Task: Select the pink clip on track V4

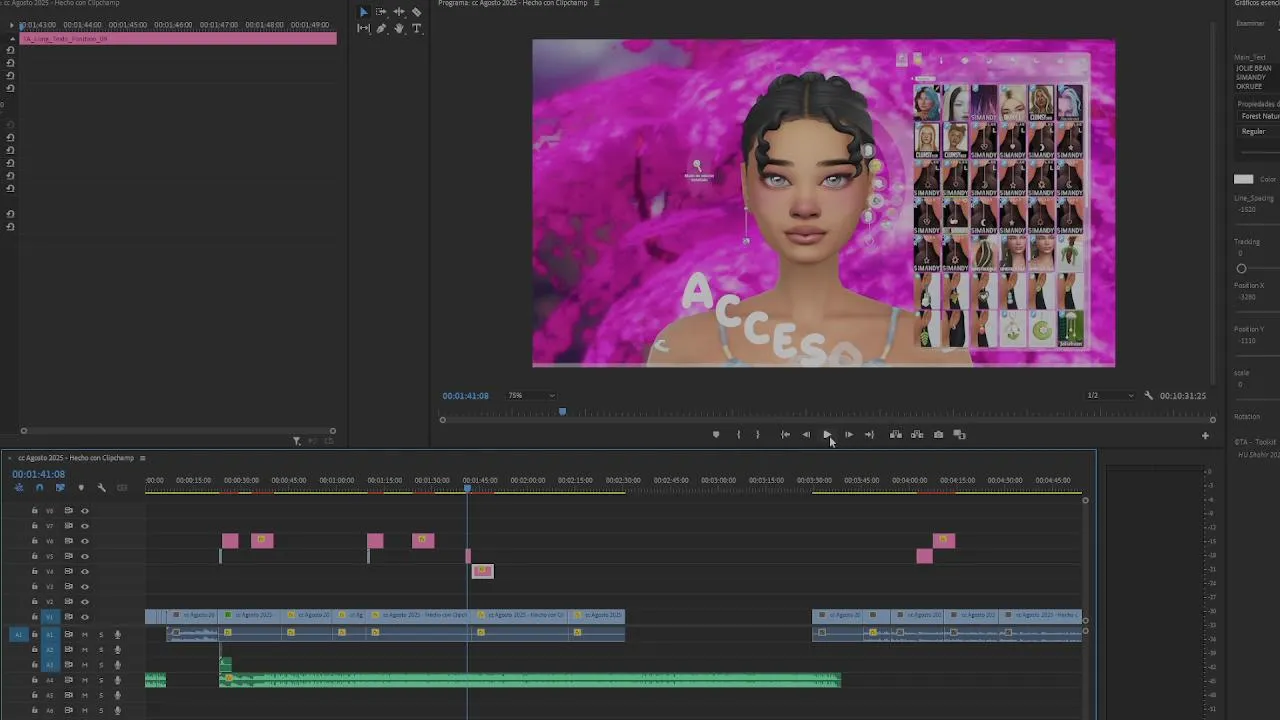Action: (x=483, y=571)
